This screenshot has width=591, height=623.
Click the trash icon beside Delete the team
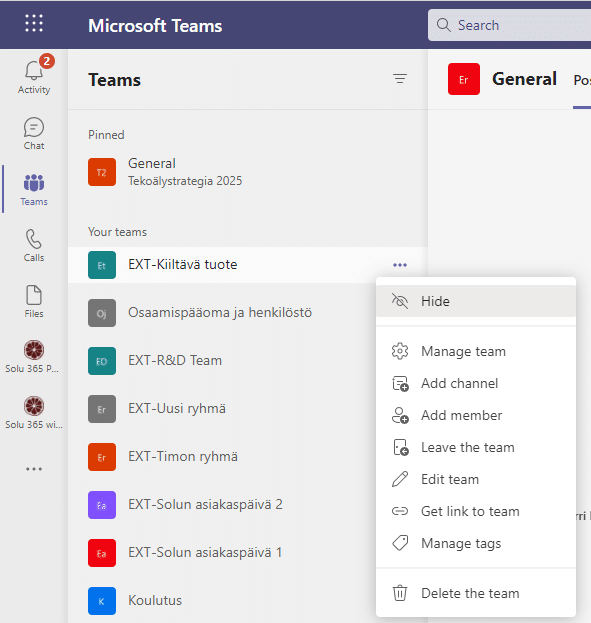(400, 593)
